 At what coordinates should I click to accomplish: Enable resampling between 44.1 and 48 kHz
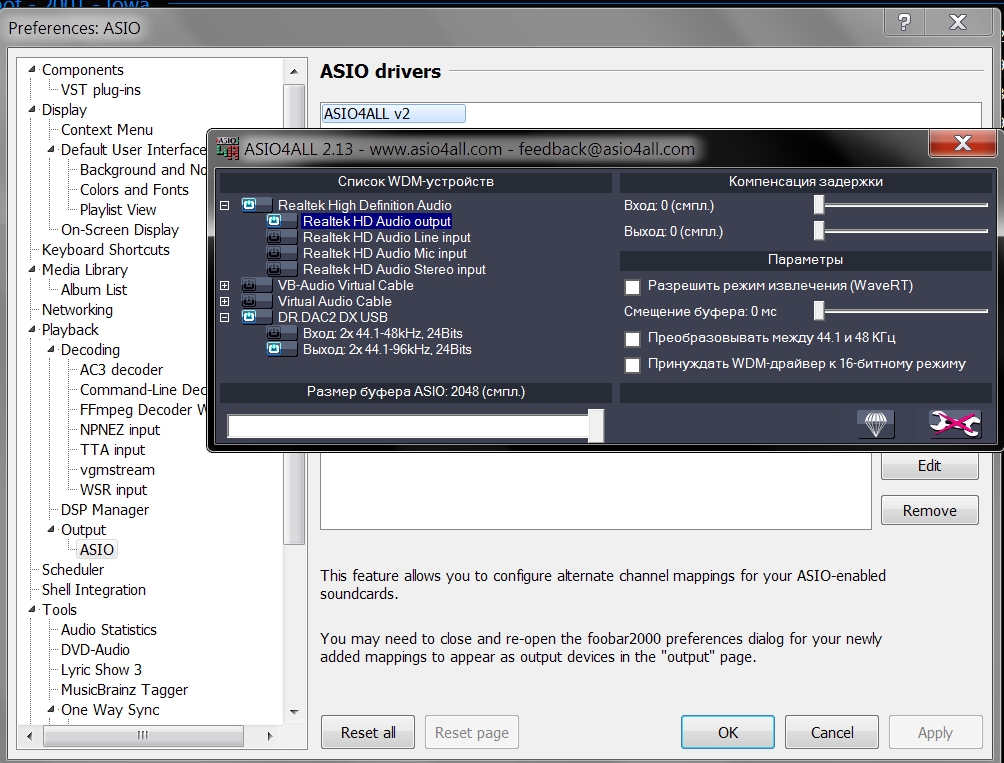(x=632, y=339)
